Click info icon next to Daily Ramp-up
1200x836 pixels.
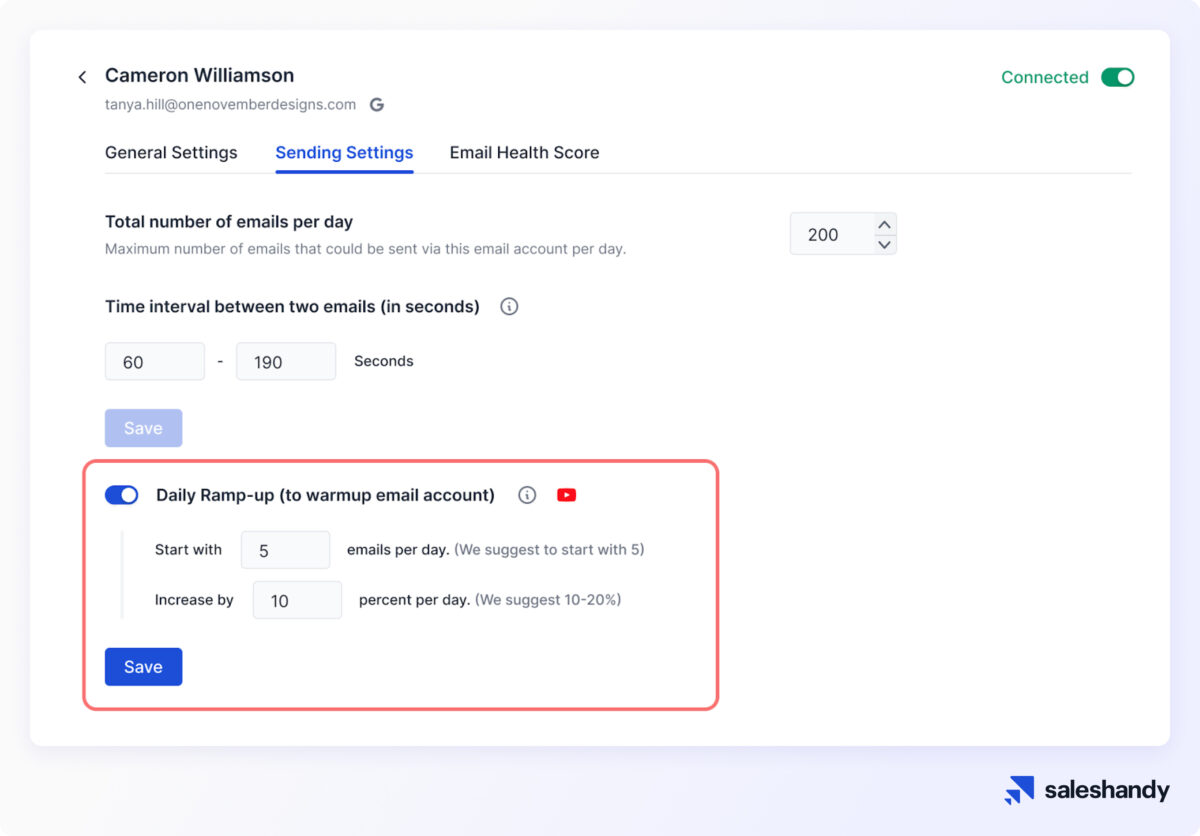click(x=527, y=495)
